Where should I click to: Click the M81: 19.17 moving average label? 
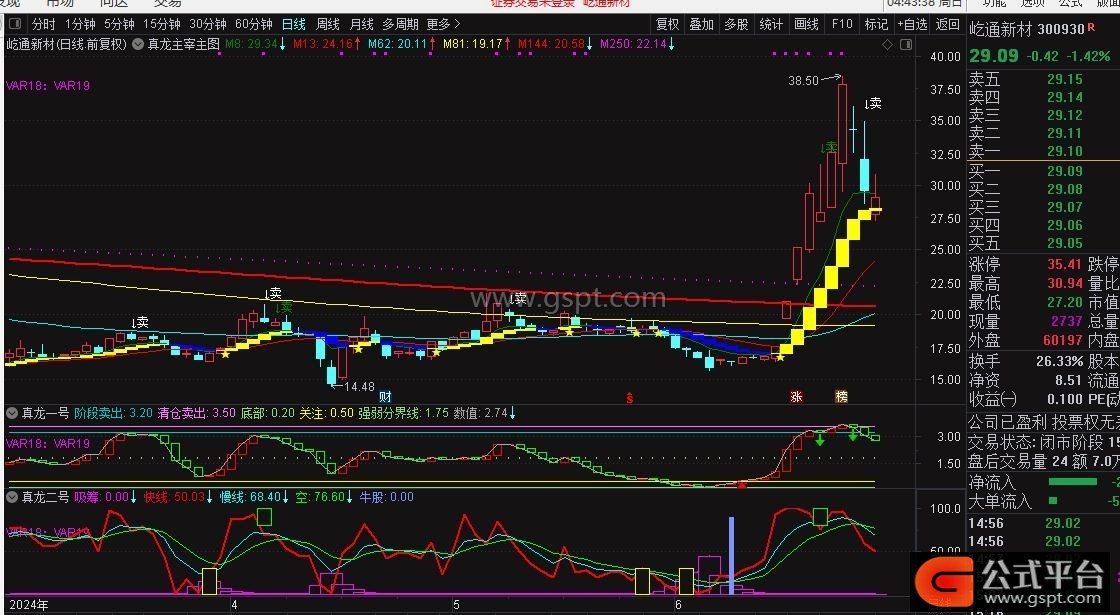coord(476,44)
